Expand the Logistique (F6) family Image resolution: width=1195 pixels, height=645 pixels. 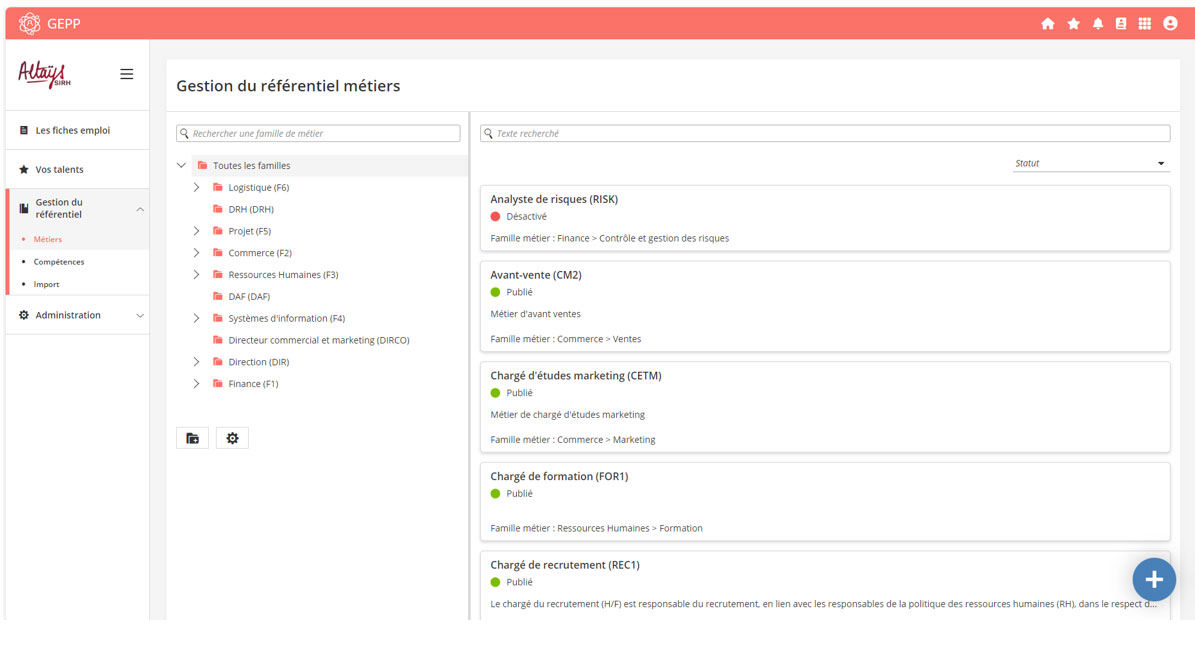click(x=197, y=188)
